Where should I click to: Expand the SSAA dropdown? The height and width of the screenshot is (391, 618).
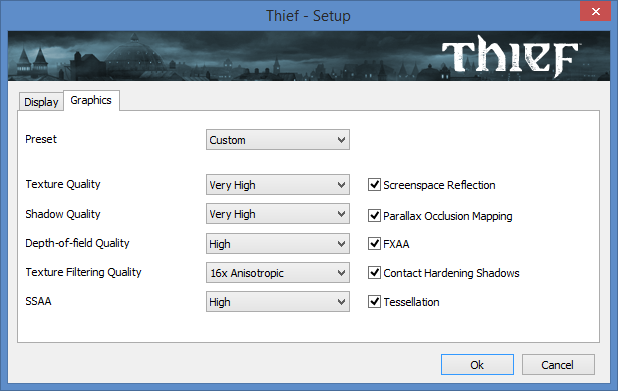click(x=277, y=302)
